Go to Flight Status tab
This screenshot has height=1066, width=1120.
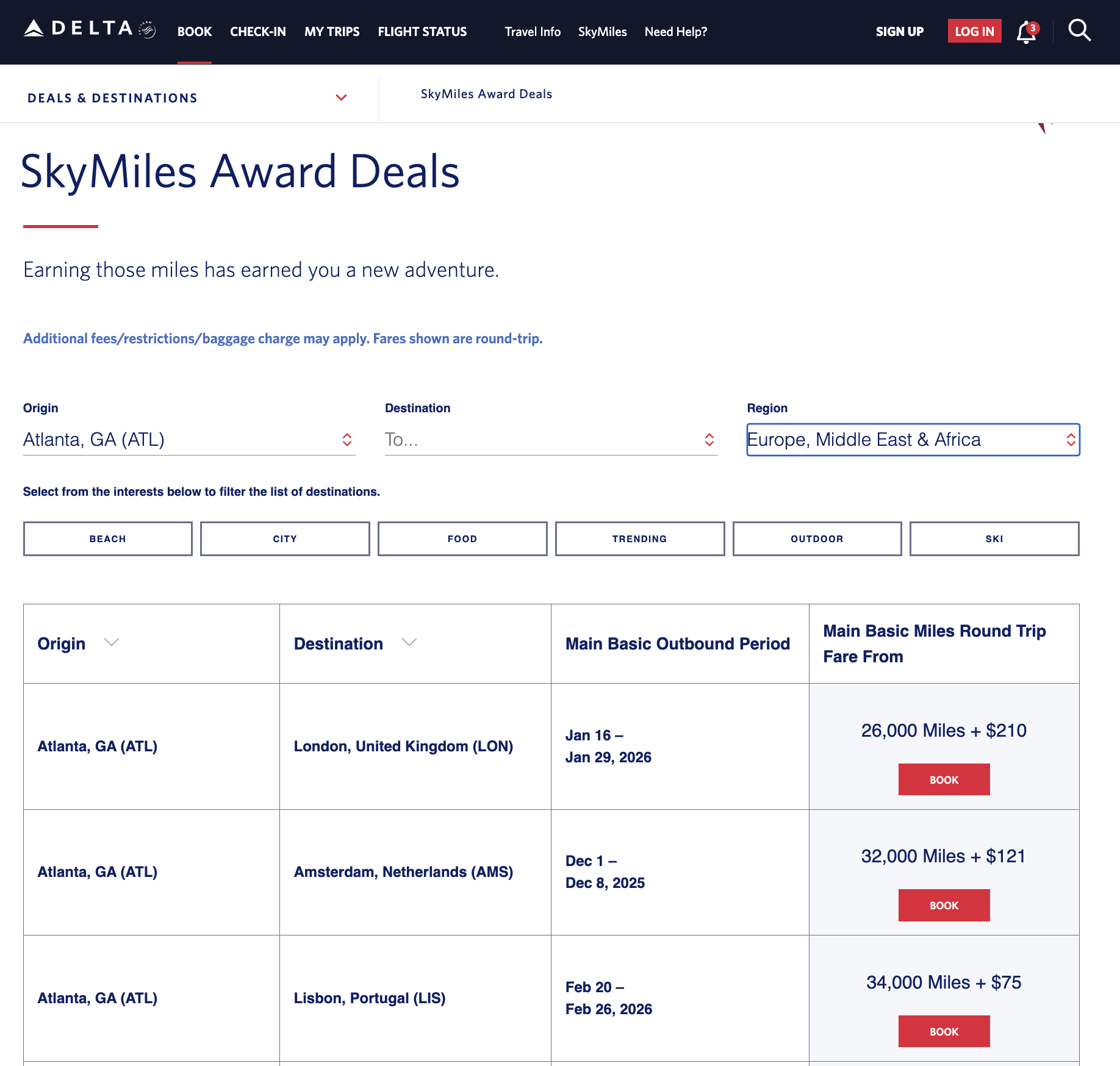(422, 32)
